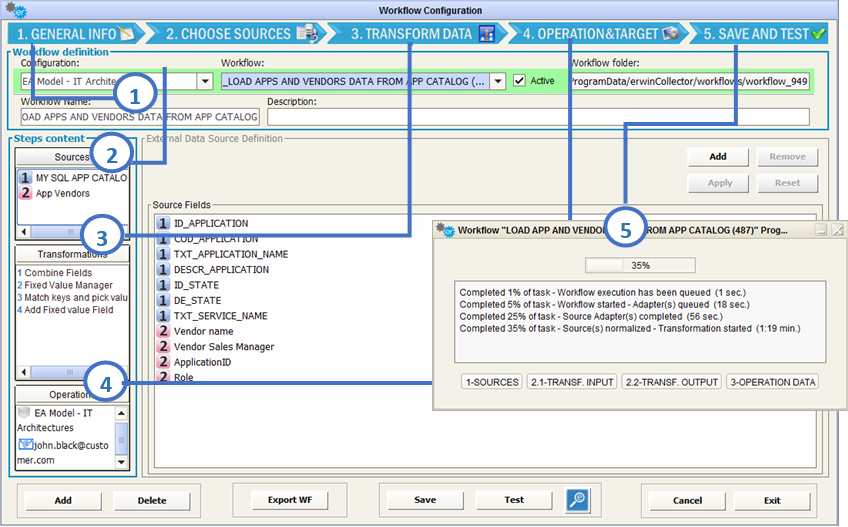Open the Configuration dropdown arrow
The image size is (848, 527).
[x=205, y=82]
